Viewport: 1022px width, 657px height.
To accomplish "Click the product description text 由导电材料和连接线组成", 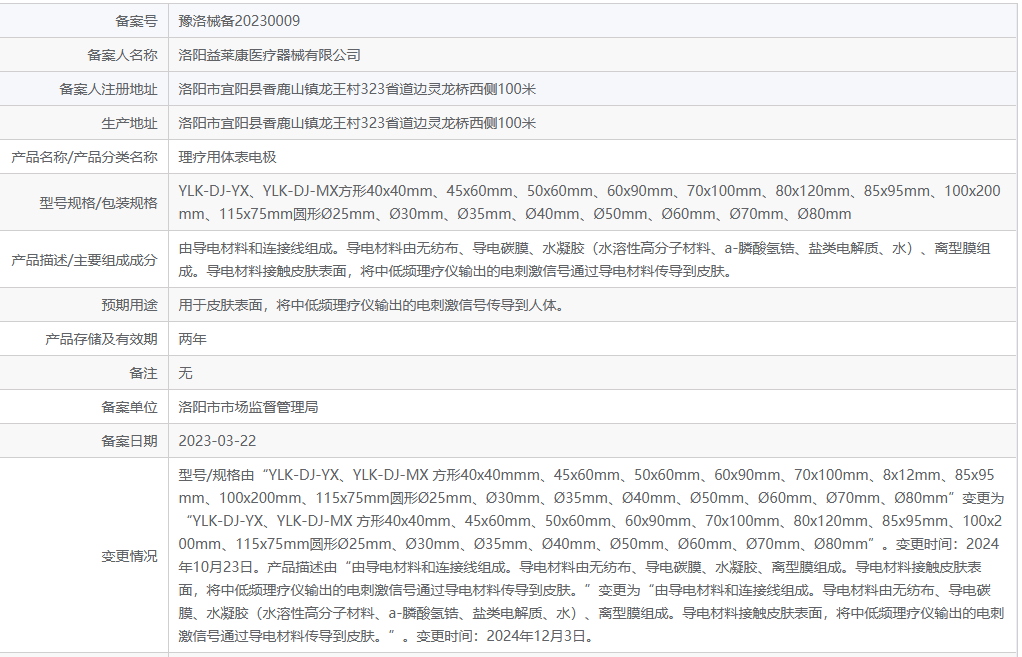I will pos(585,259).
